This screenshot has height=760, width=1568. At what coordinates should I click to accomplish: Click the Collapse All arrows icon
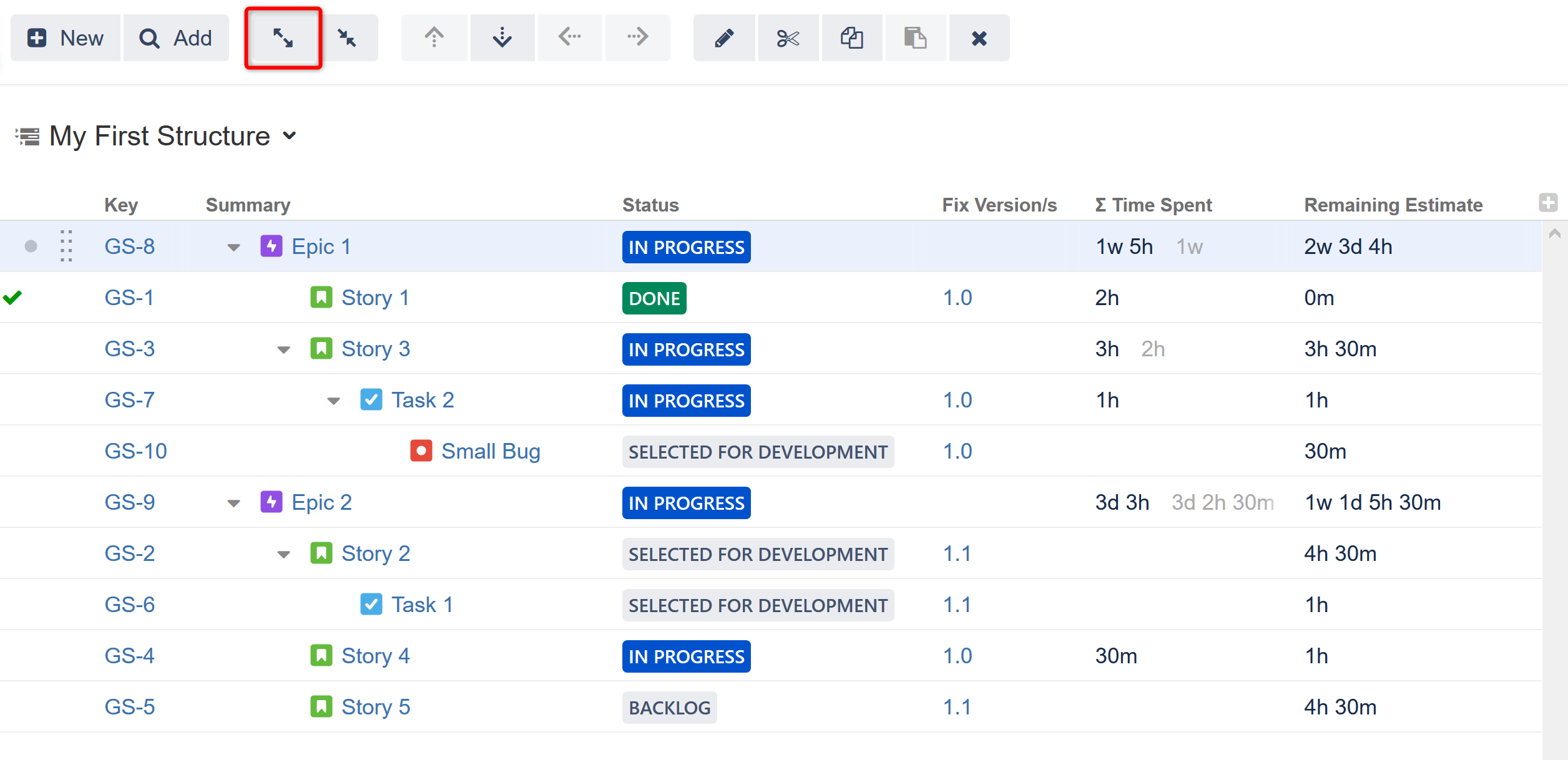tap(347, 38)
